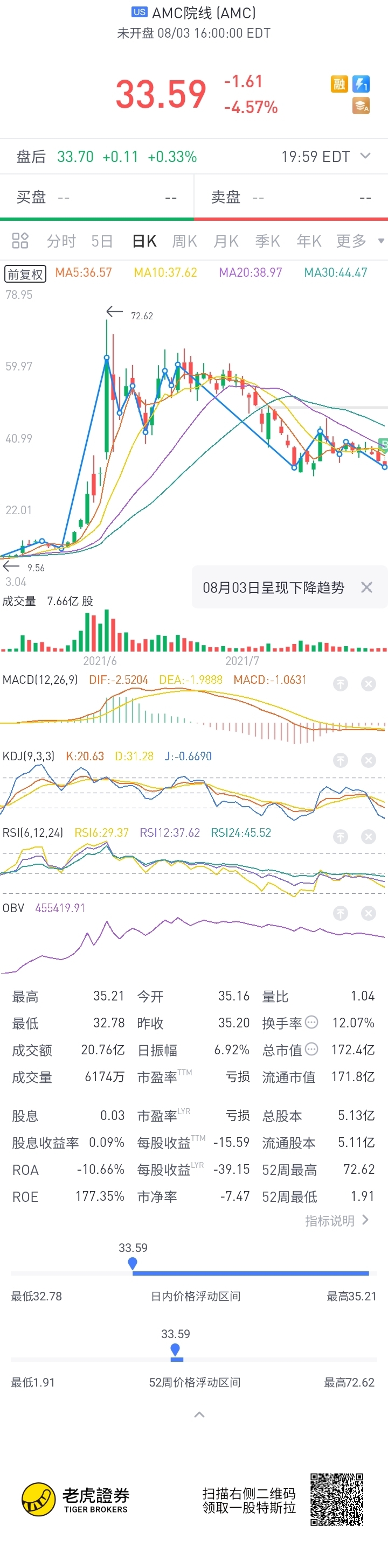The width and height of the screenshot is (388, 1568).
Task: Pin the MACD indicator to top
Action: point(341,684)
